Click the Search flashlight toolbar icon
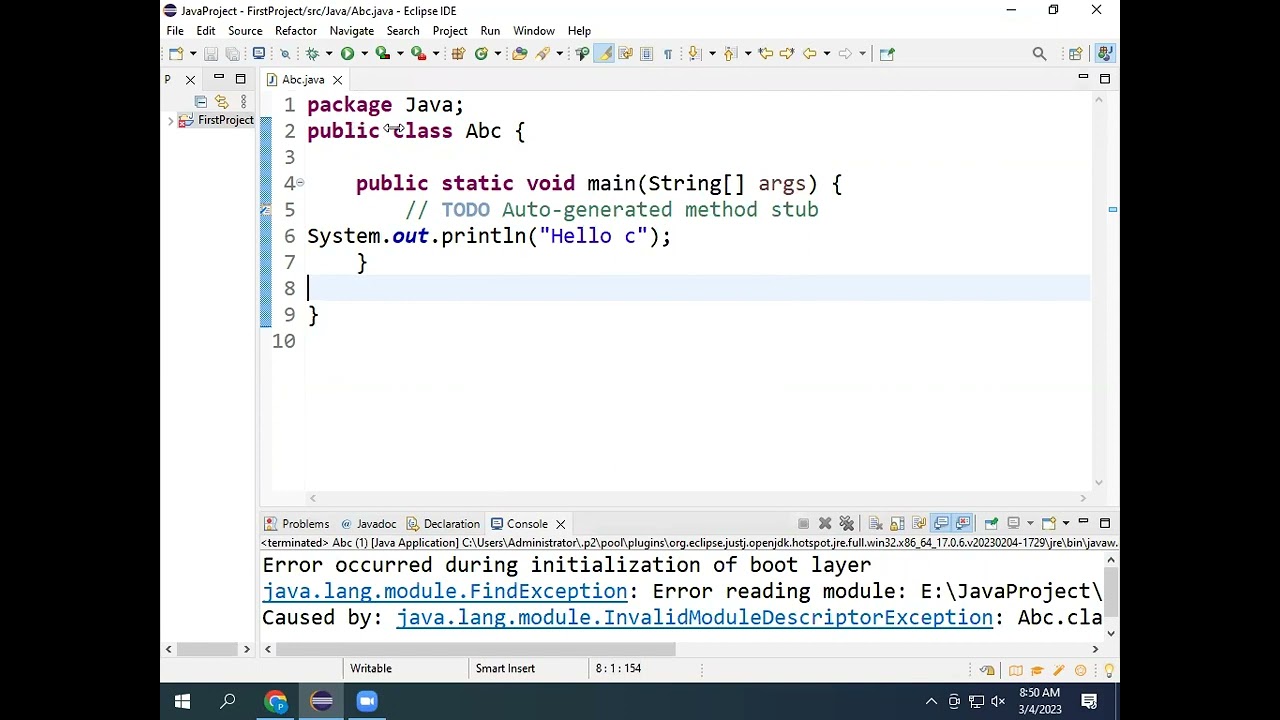This screenshot has height=720, width=1280. [x=543, y=54]
